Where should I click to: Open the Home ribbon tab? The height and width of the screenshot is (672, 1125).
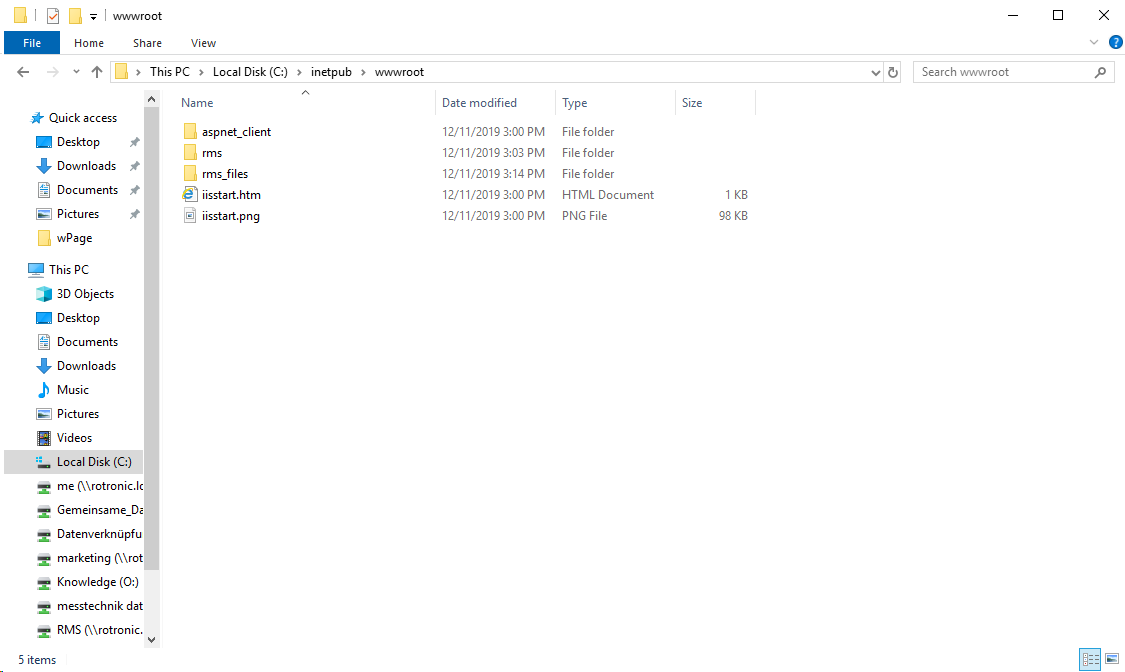[89, 43]
